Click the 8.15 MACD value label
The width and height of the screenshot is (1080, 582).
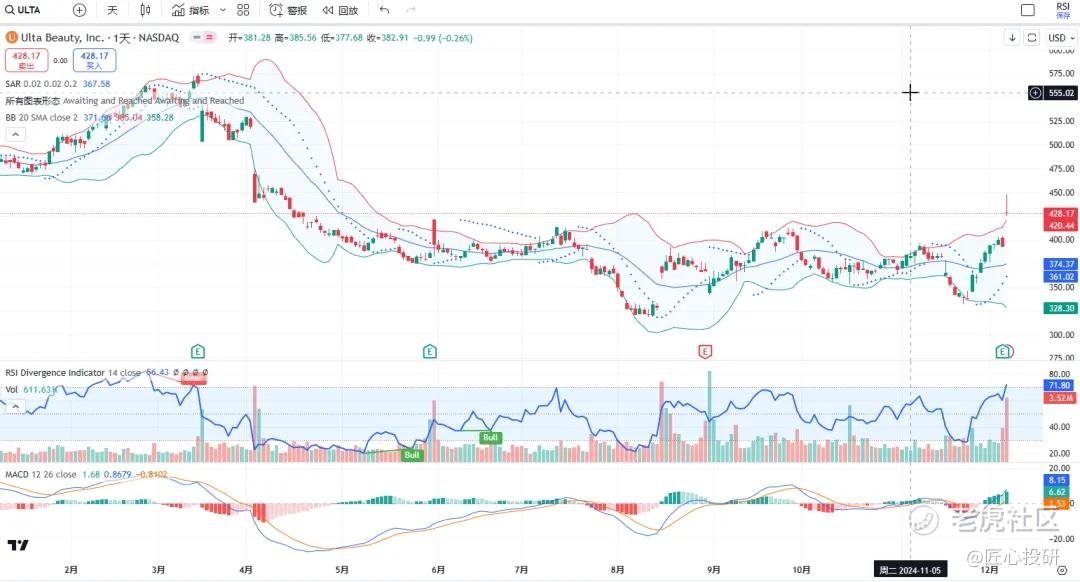coord(1057,480)
